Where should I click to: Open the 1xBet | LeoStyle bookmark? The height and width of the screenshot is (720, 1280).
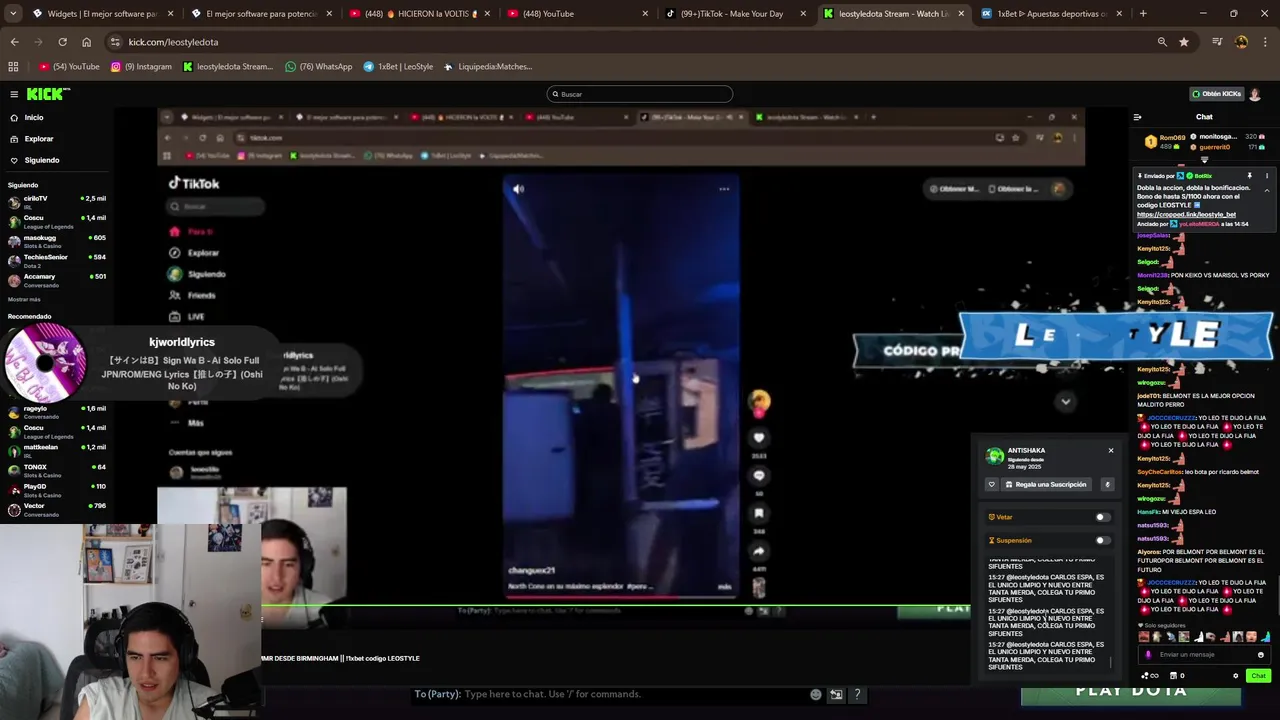(x=398, y=67)
